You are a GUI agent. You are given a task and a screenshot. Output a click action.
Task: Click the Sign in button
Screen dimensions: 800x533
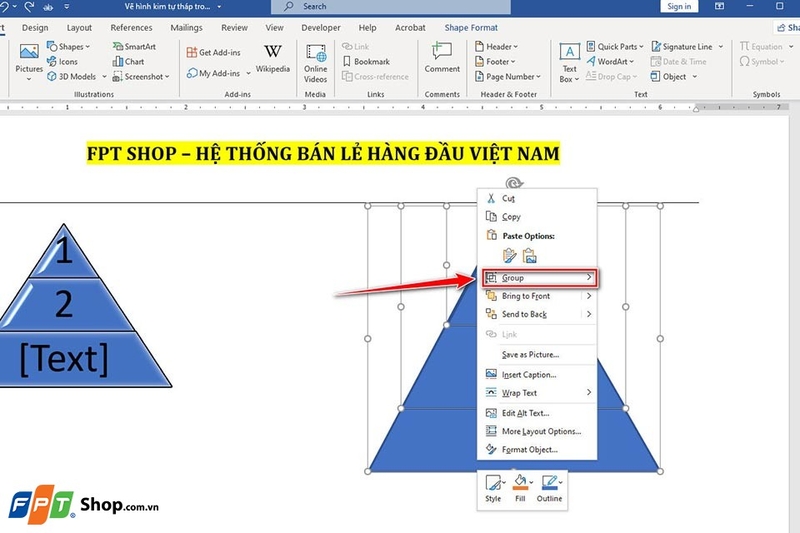tap(679, 6)
